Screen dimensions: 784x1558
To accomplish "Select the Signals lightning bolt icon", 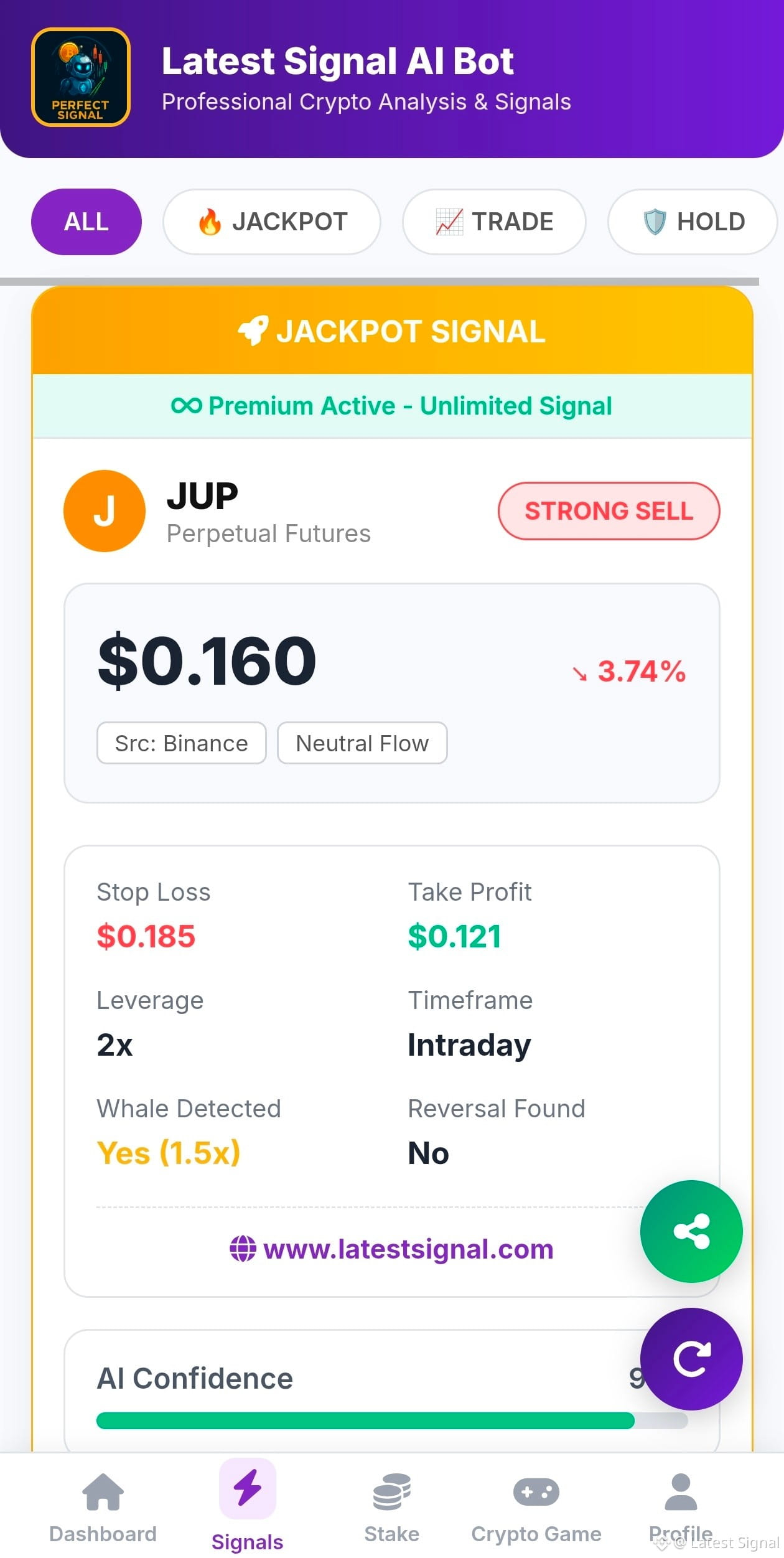I will click(248, 1488).
